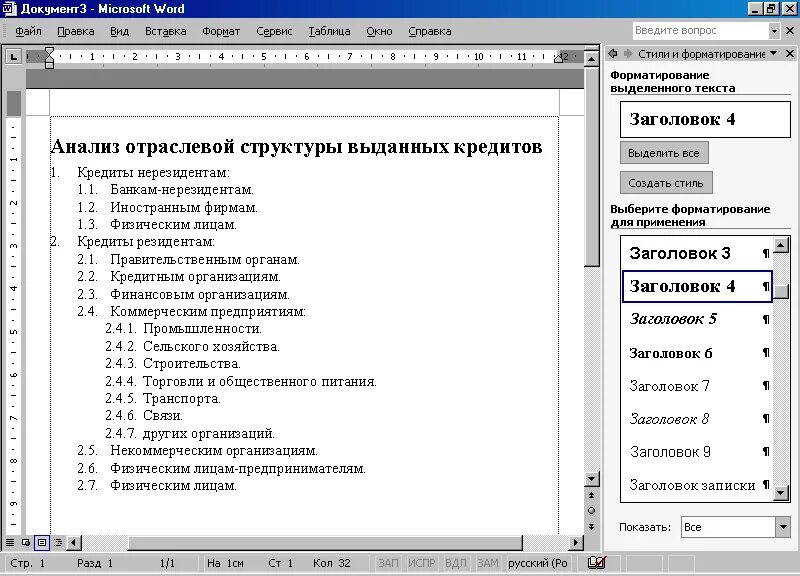Open the Введите вопрос dropdown arrow
Screen dimensions: 800x576
click(774, 31)
